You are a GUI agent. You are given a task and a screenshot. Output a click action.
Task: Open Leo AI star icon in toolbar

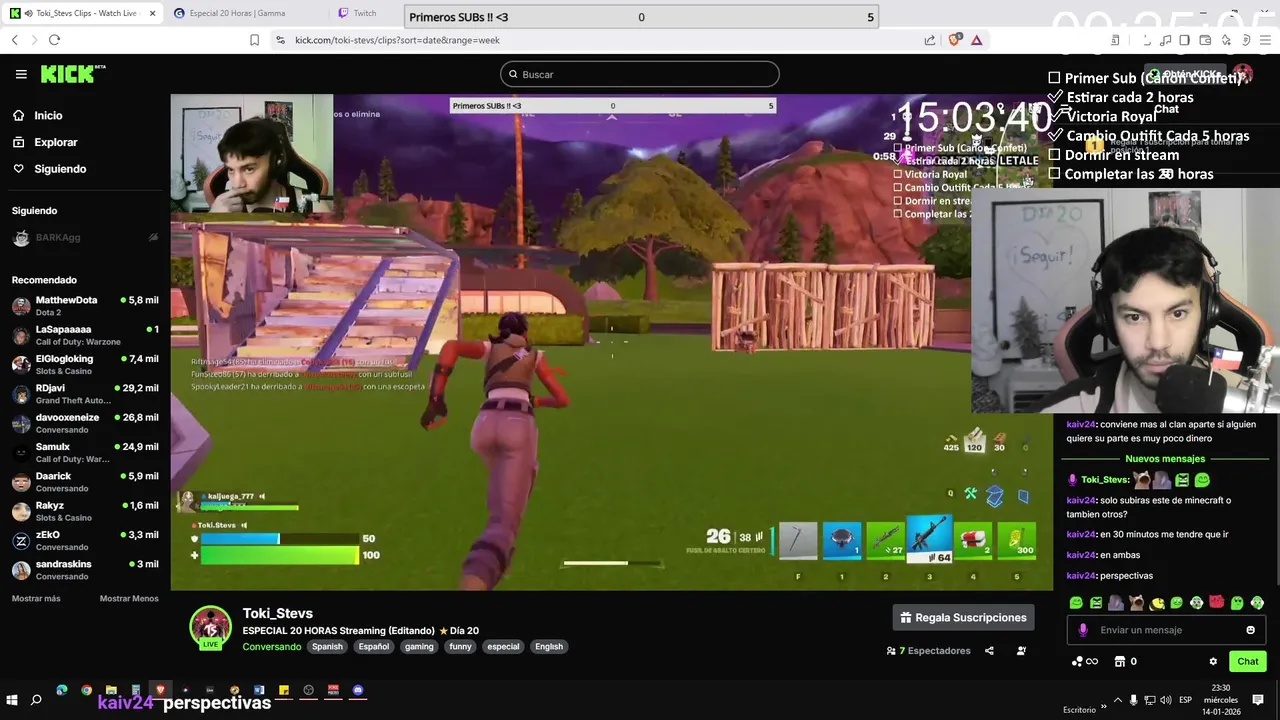click(1225, 40)
